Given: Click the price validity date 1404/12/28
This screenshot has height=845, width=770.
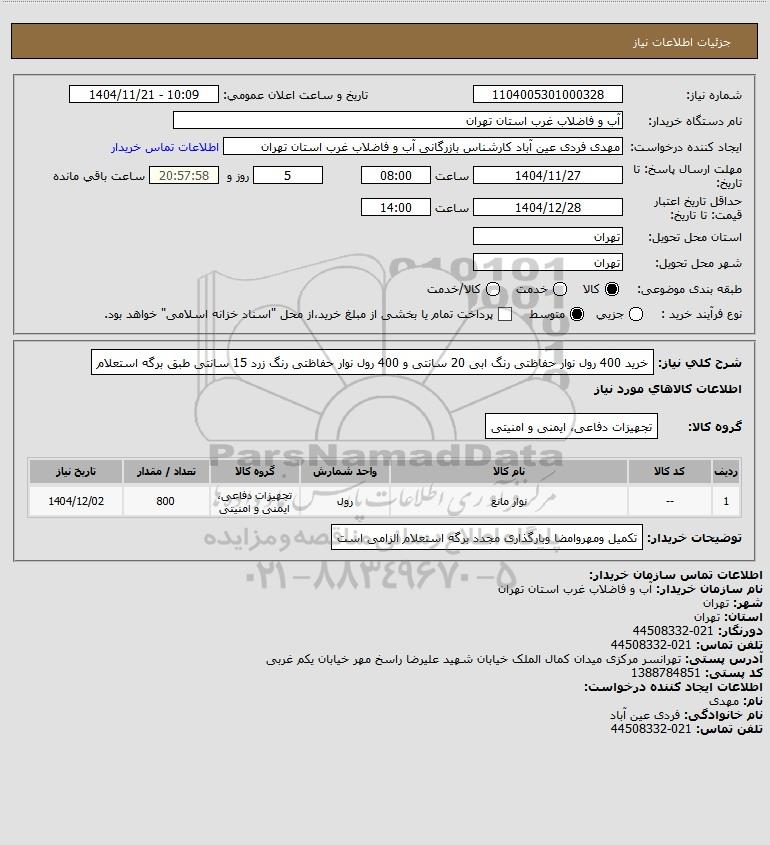Looking at the screenshot, I should (x=547, y=207).
